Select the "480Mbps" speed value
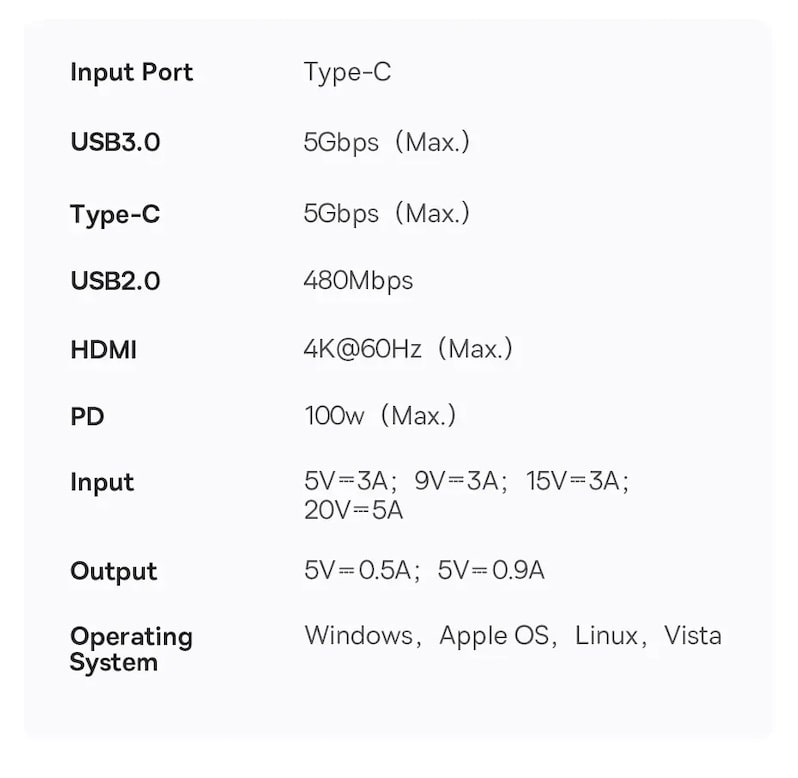The height and width of the screenshot is (778, 798). tap(358, 281)
